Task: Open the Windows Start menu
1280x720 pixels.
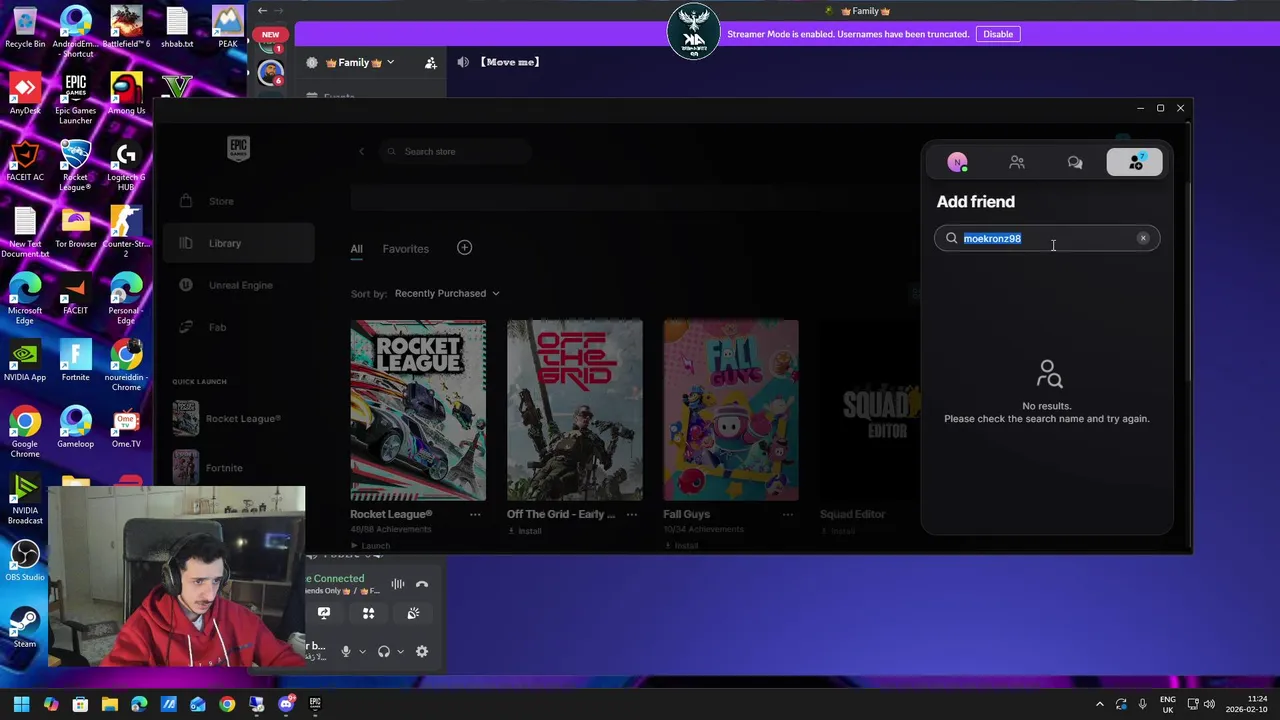Action: [21, 704]
